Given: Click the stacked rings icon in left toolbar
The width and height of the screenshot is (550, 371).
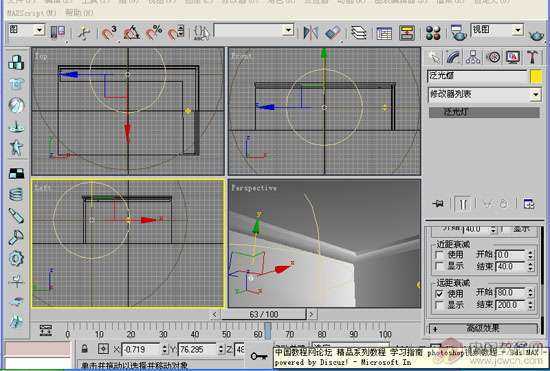Looking at the screenshot, I should click(x=16, y=194).
